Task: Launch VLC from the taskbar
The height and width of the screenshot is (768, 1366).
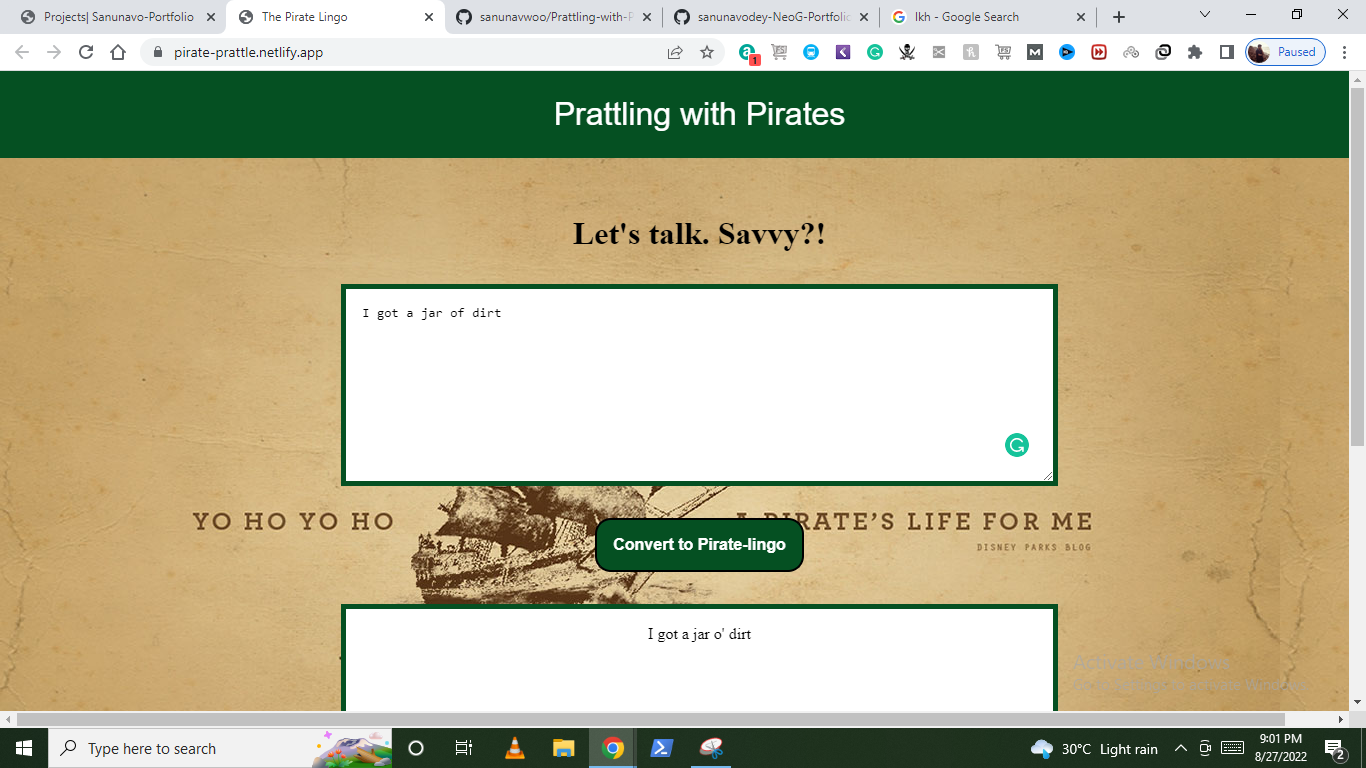Action: pos(513,748)
